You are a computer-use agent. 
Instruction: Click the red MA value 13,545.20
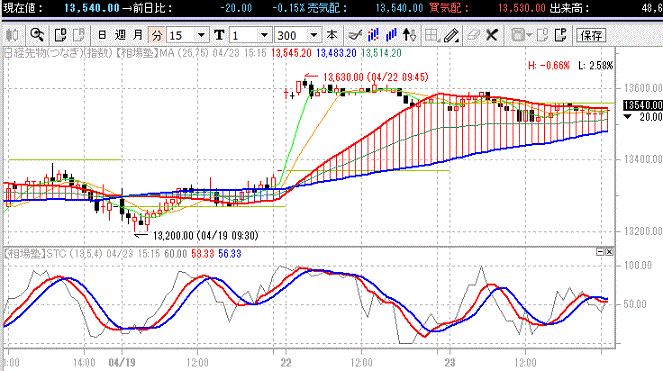291,53
